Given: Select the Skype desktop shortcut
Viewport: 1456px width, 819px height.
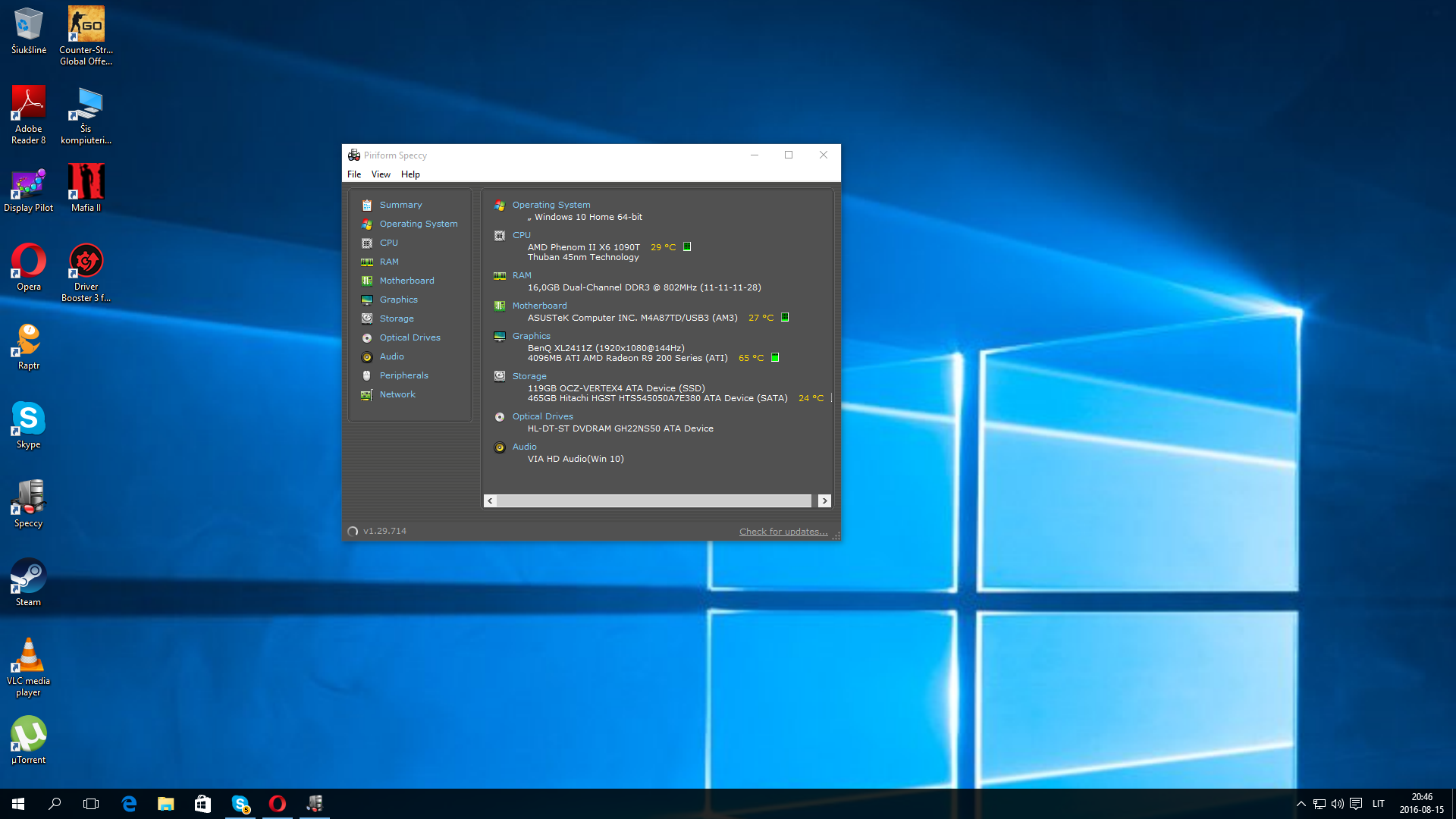Looking at the screenshot, I should [x=28, y=425].
